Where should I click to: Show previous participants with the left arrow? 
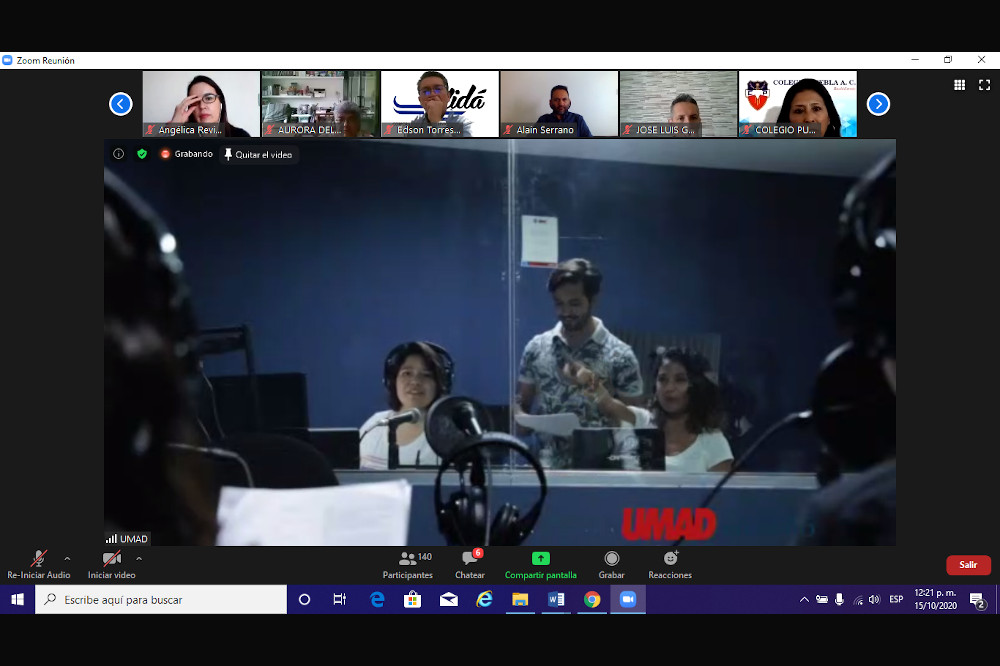coord(121,104)
